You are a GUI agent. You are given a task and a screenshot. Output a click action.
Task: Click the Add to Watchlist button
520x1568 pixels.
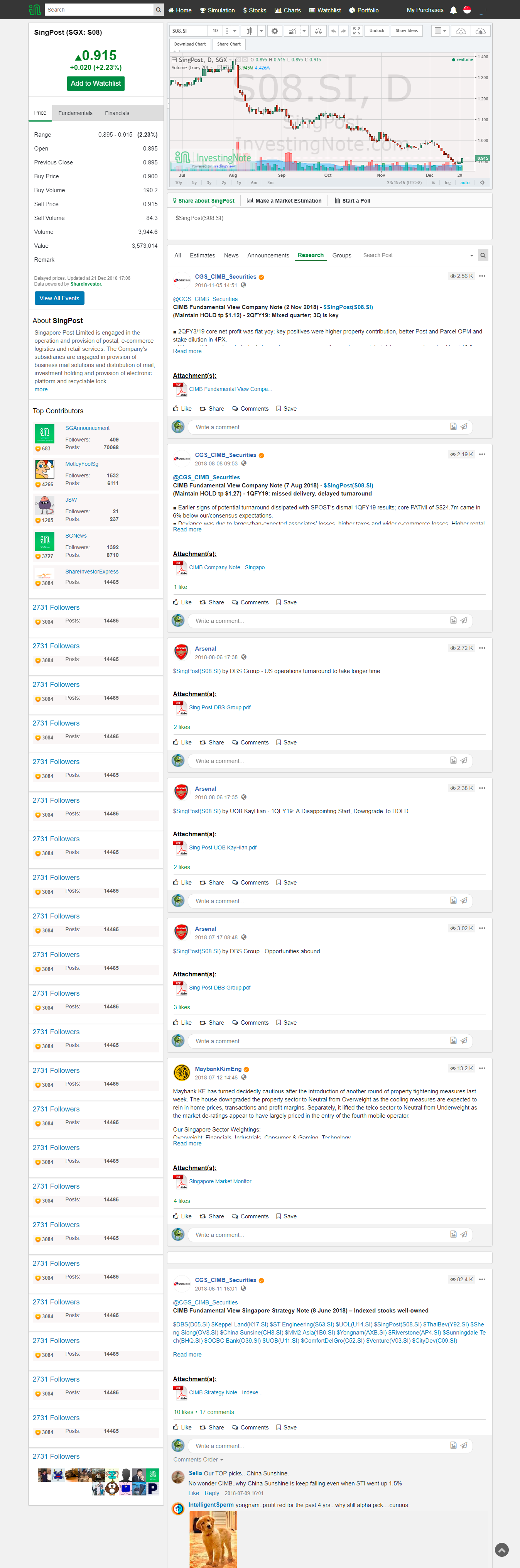coord(96,83)
